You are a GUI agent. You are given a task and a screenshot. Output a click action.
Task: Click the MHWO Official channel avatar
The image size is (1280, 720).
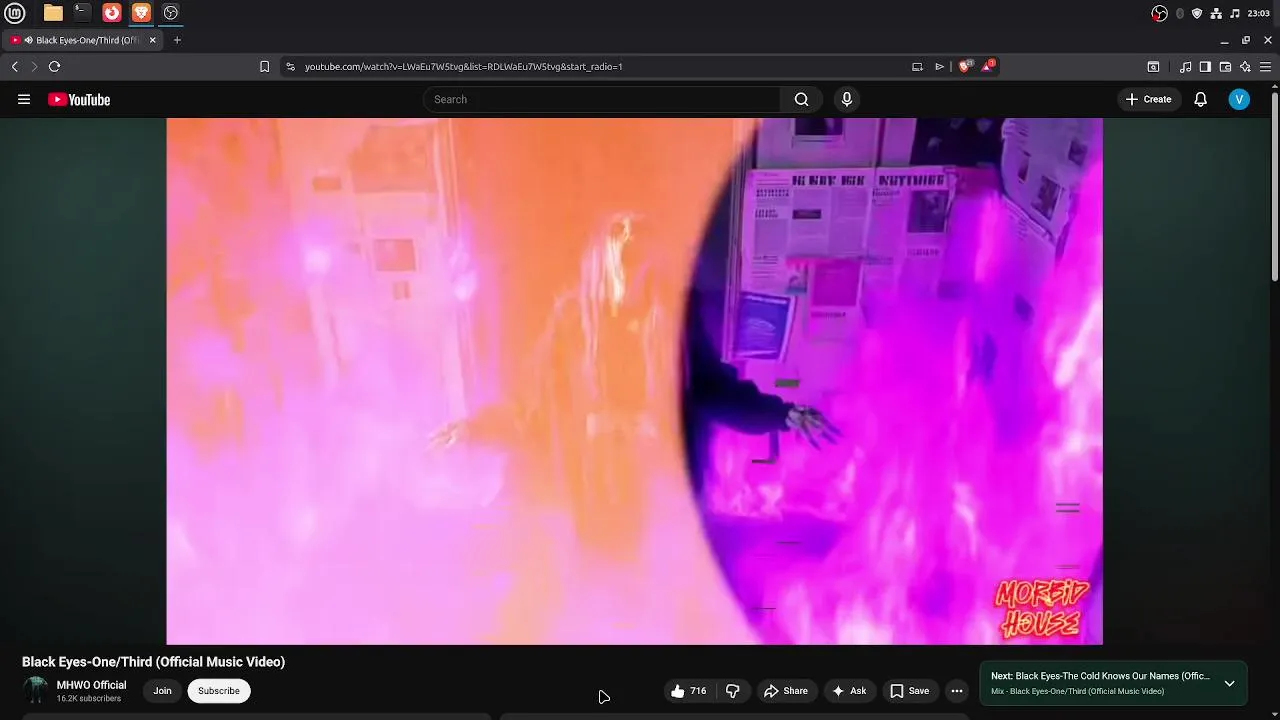point(35,691)
